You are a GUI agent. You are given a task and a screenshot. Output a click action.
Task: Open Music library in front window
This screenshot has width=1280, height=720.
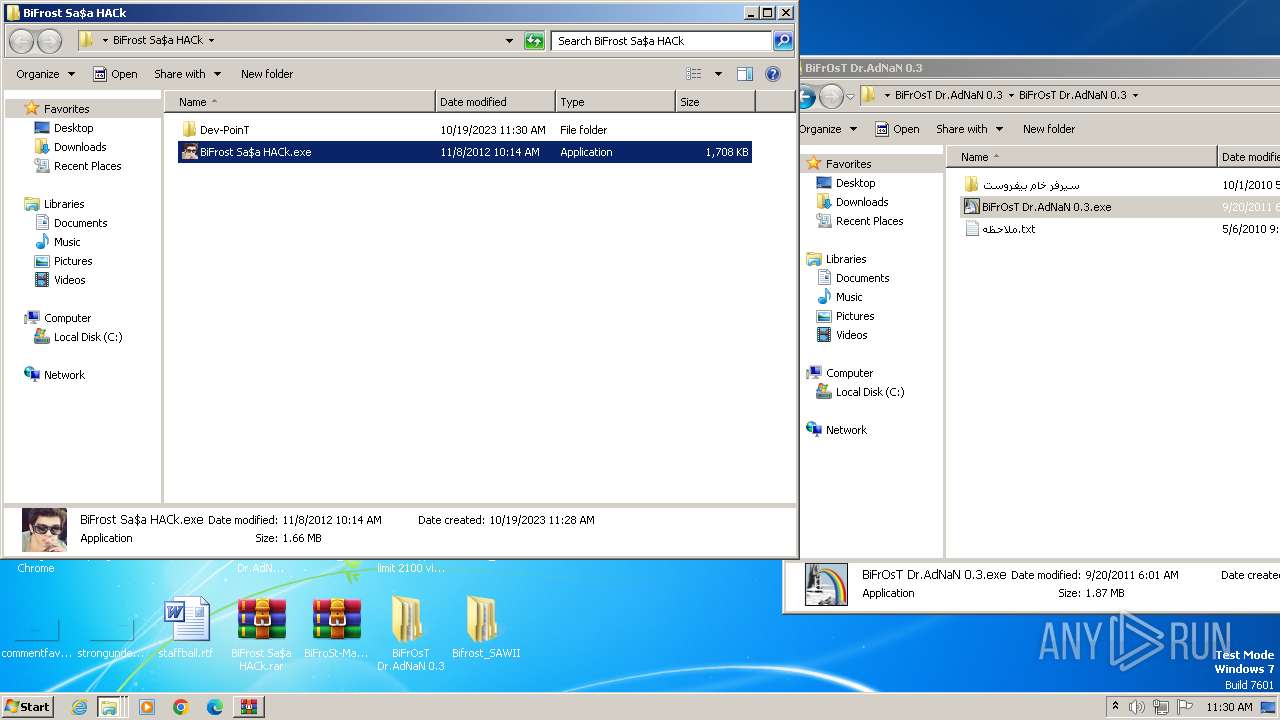coord(67,242)
